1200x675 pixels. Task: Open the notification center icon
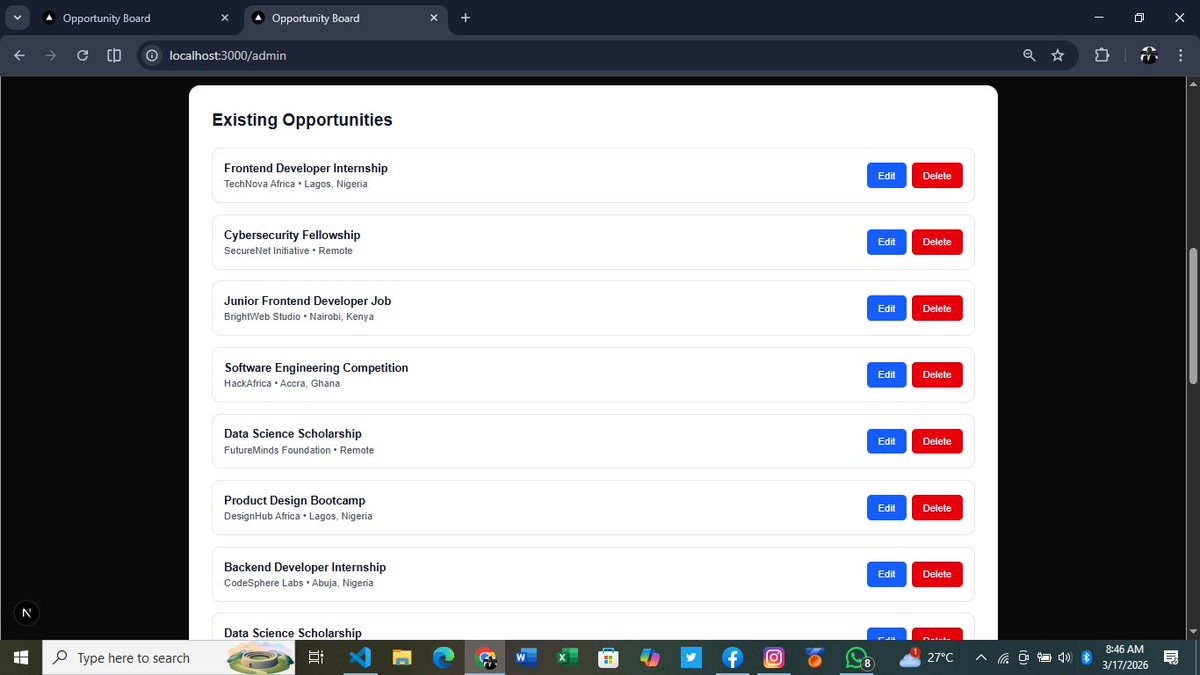[x=1171, y=658]
